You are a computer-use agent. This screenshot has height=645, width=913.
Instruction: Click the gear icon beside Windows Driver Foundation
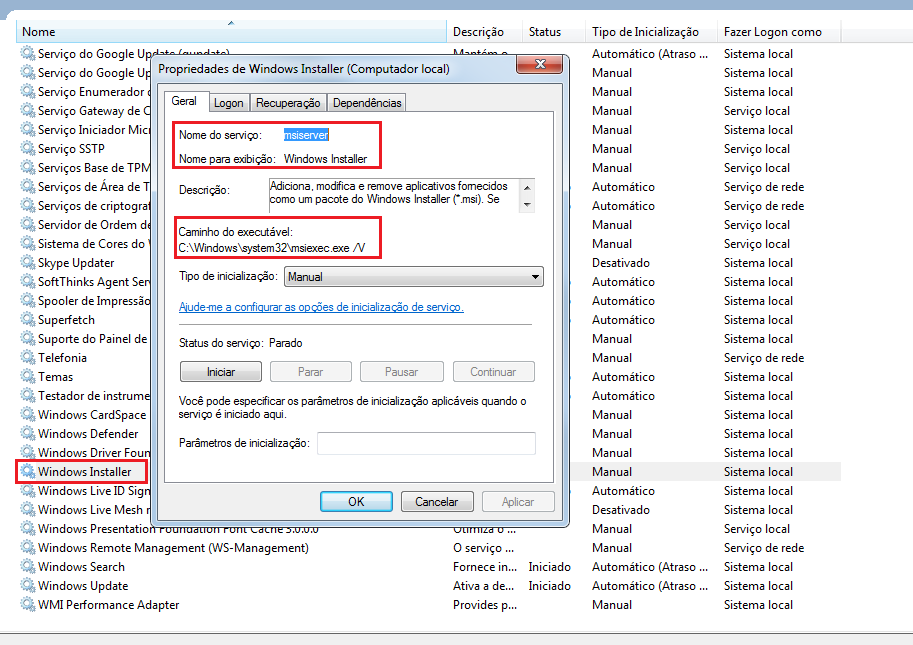click(x=27, y=452)
